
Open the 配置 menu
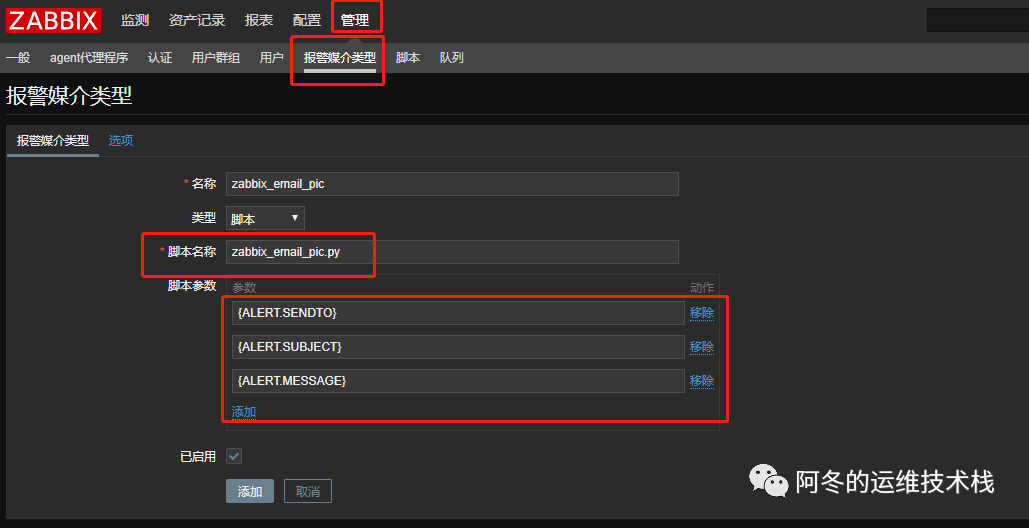[x=306, y=20]
